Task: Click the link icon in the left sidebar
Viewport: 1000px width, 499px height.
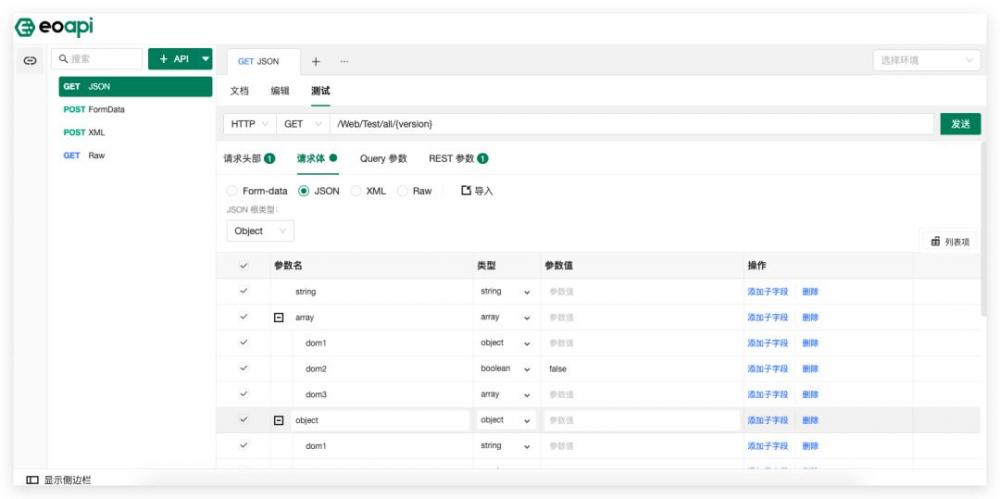Action: (x=30, y=61)
